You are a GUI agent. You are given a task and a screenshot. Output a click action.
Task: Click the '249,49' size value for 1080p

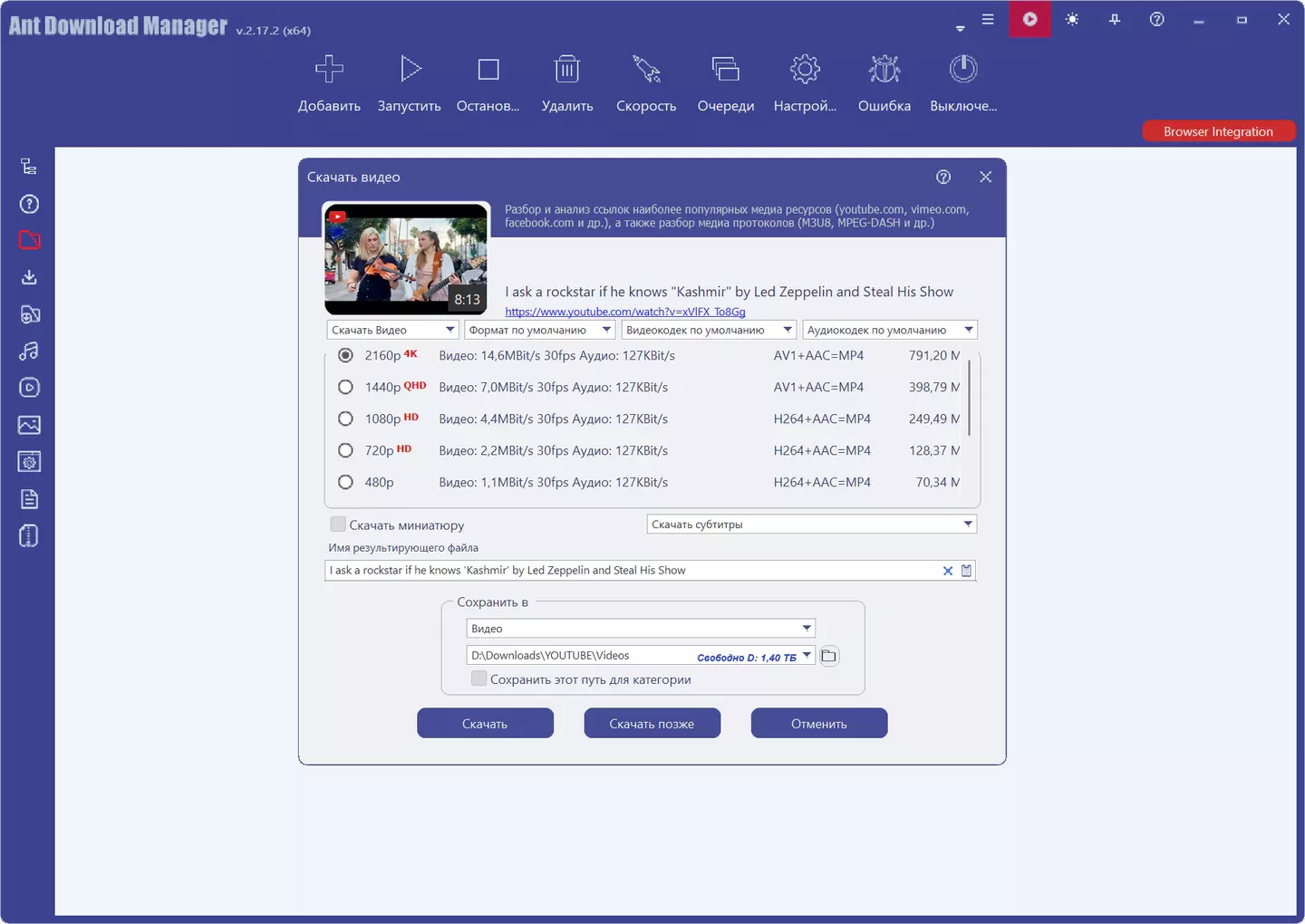tap(928, 419)
